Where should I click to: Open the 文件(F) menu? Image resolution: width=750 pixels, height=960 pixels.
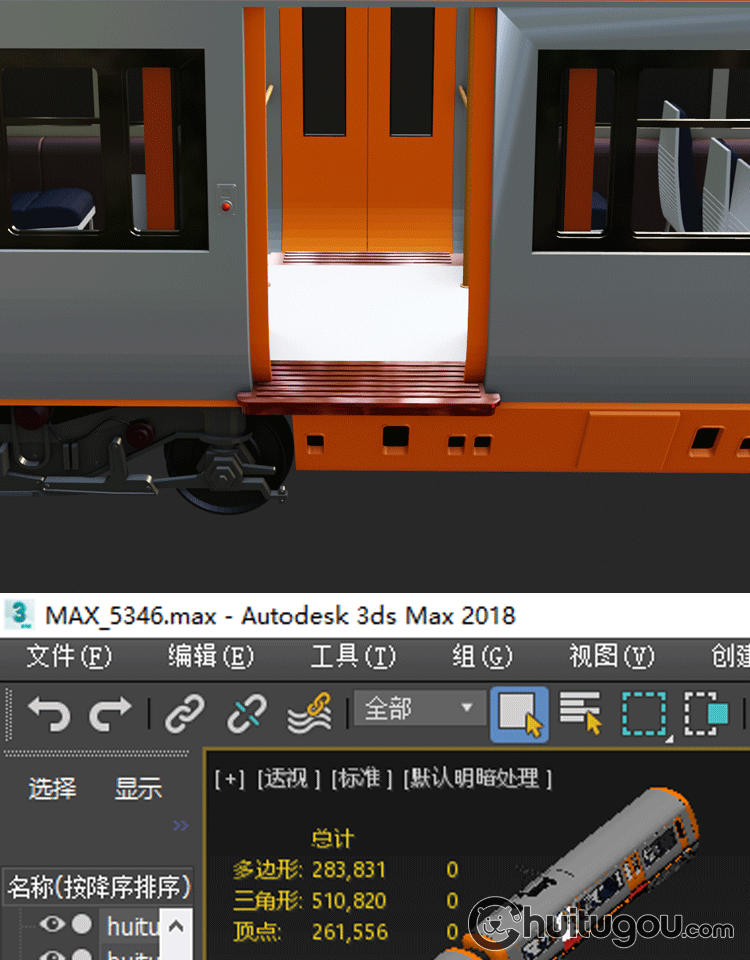69,657
